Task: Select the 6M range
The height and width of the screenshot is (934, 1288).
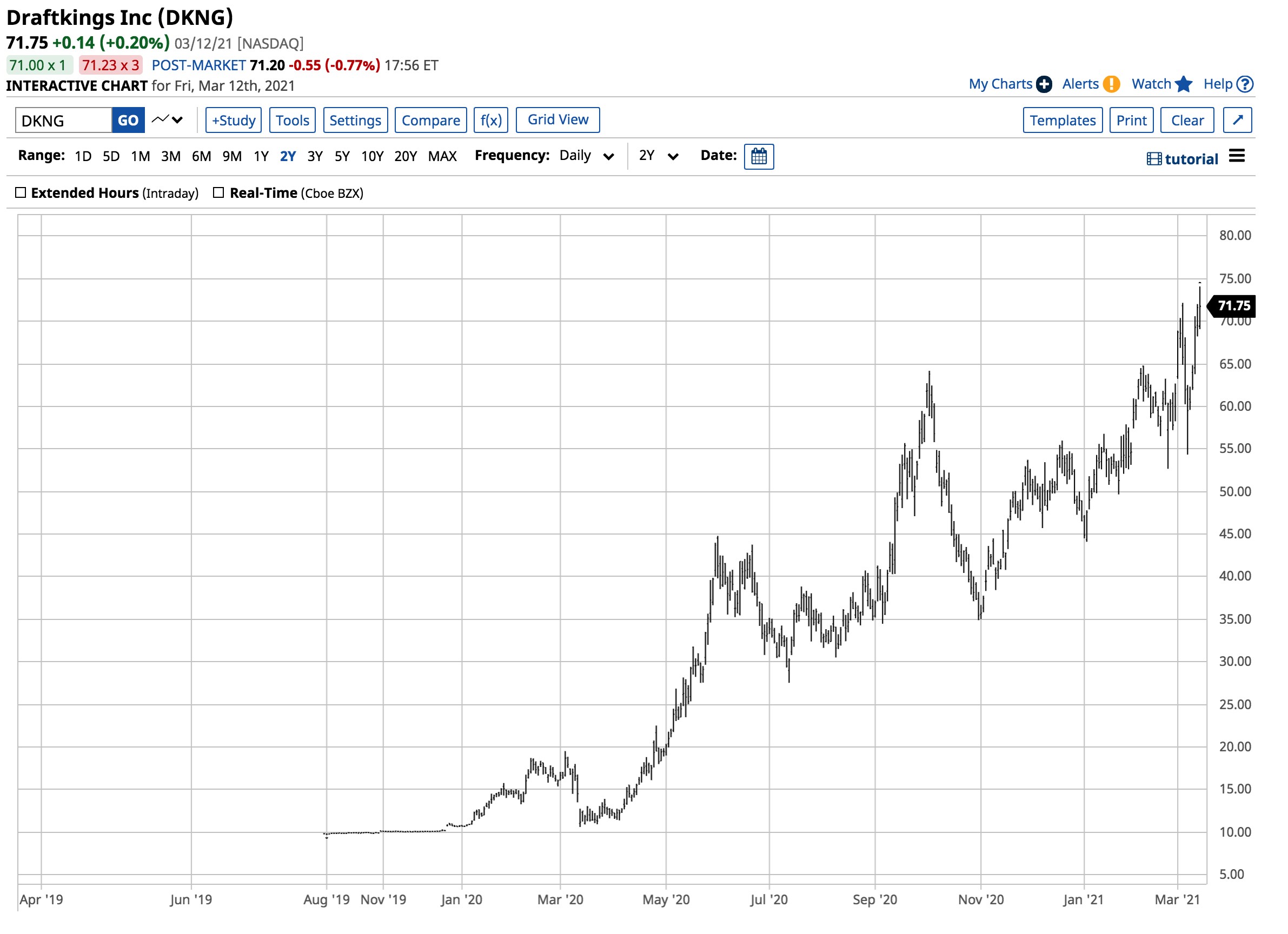Action: 202,156
